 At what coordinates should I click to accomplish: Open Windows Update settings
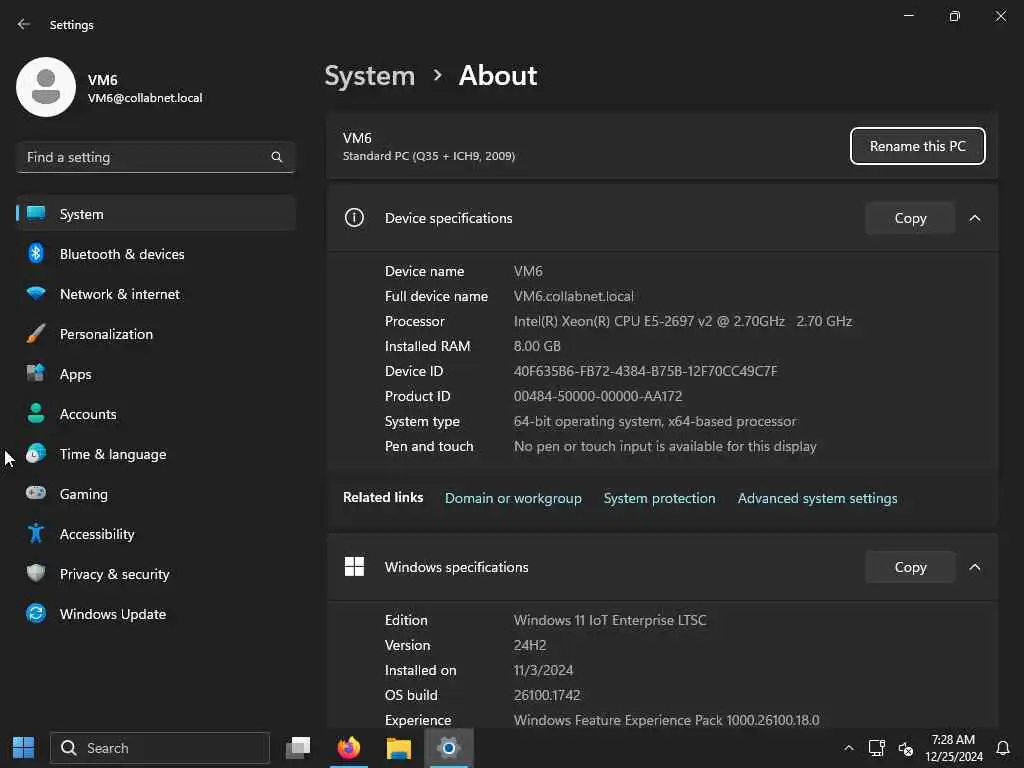156,614
